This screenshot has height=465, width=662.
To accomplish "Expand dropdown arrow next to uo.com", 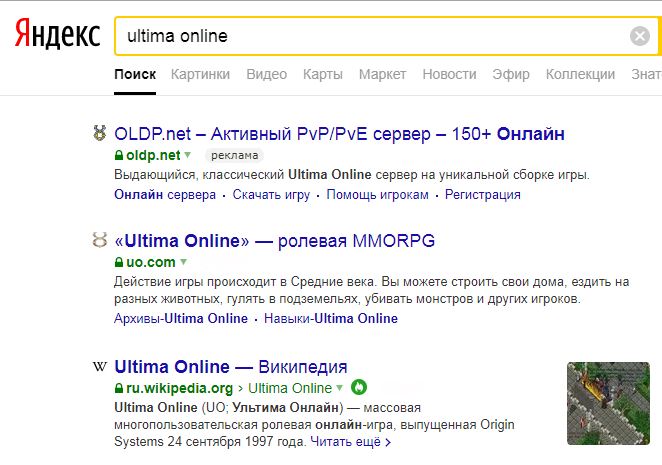I will coord(182,263).
